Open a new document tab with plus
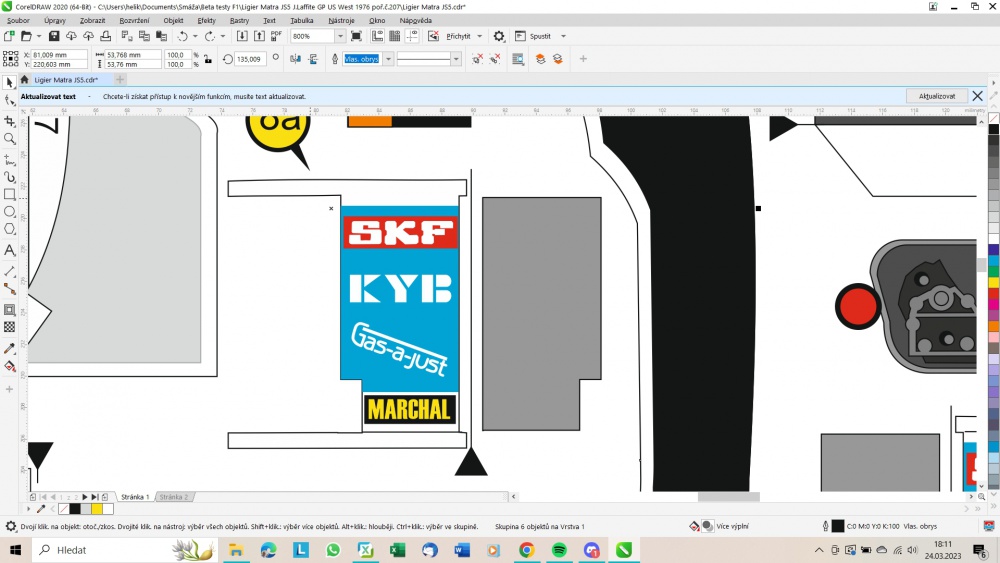This screenshot has height=563, width=1000. tap(119, 80)
